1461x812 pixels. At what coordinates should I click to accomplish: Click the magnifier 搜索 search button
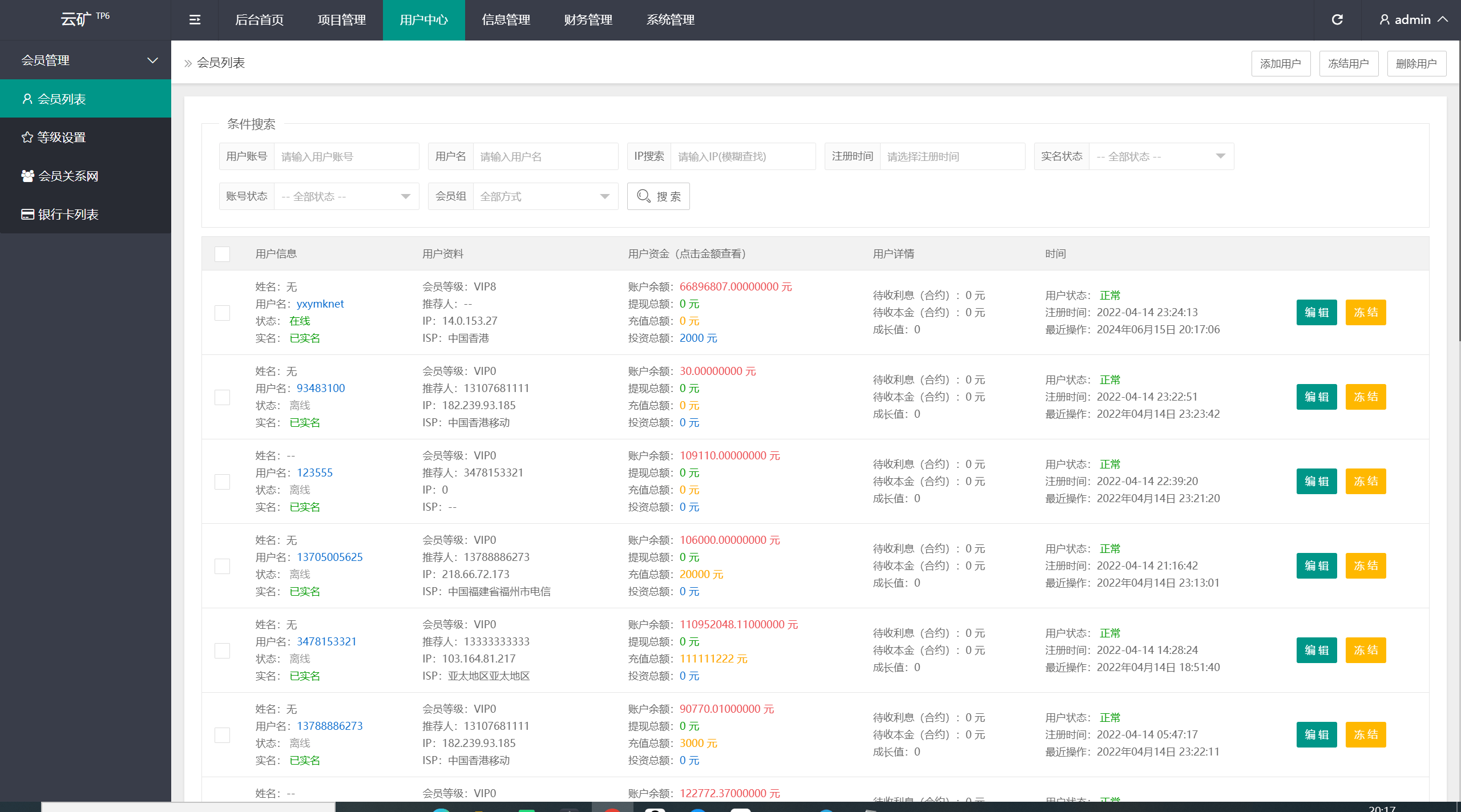658,196
